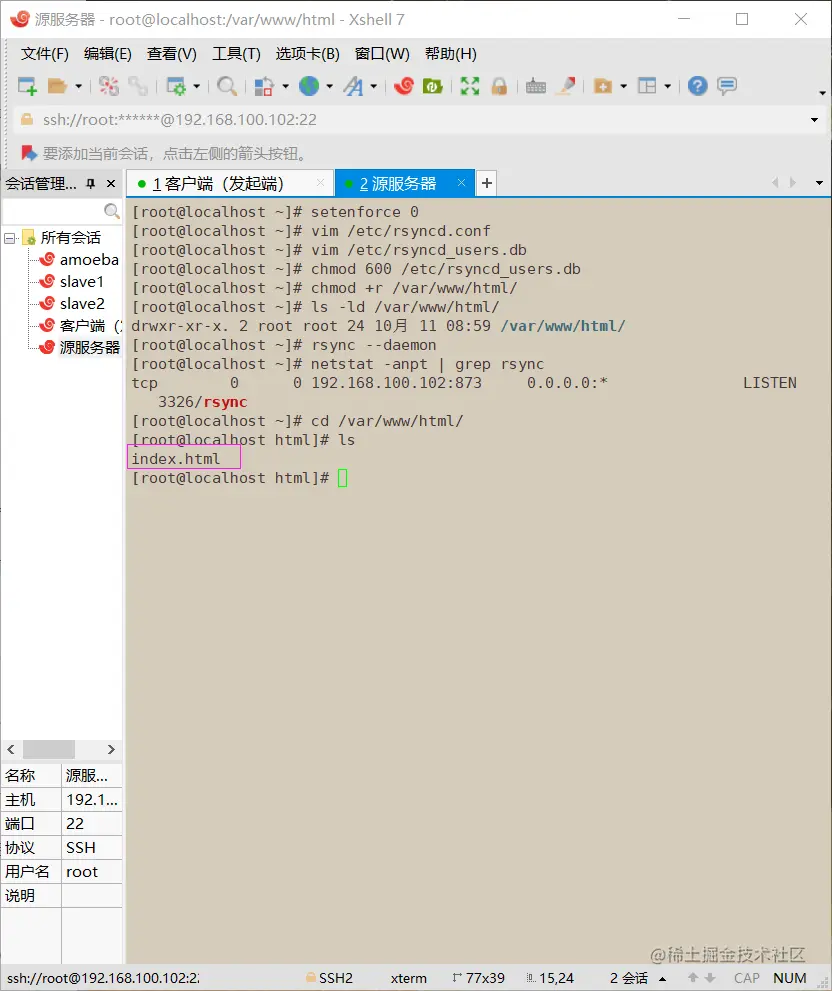The width and height of the screenshot is (832, 991).
Task: Close the 源服务器 tab
Action: [462, 183]
